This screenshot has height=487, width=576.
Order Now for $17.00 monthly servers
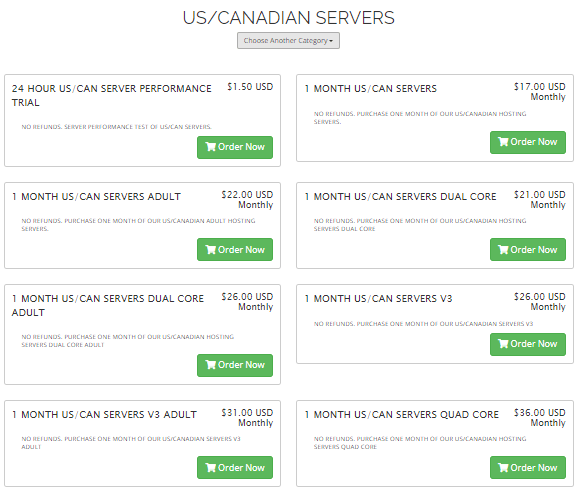(528, 142)
